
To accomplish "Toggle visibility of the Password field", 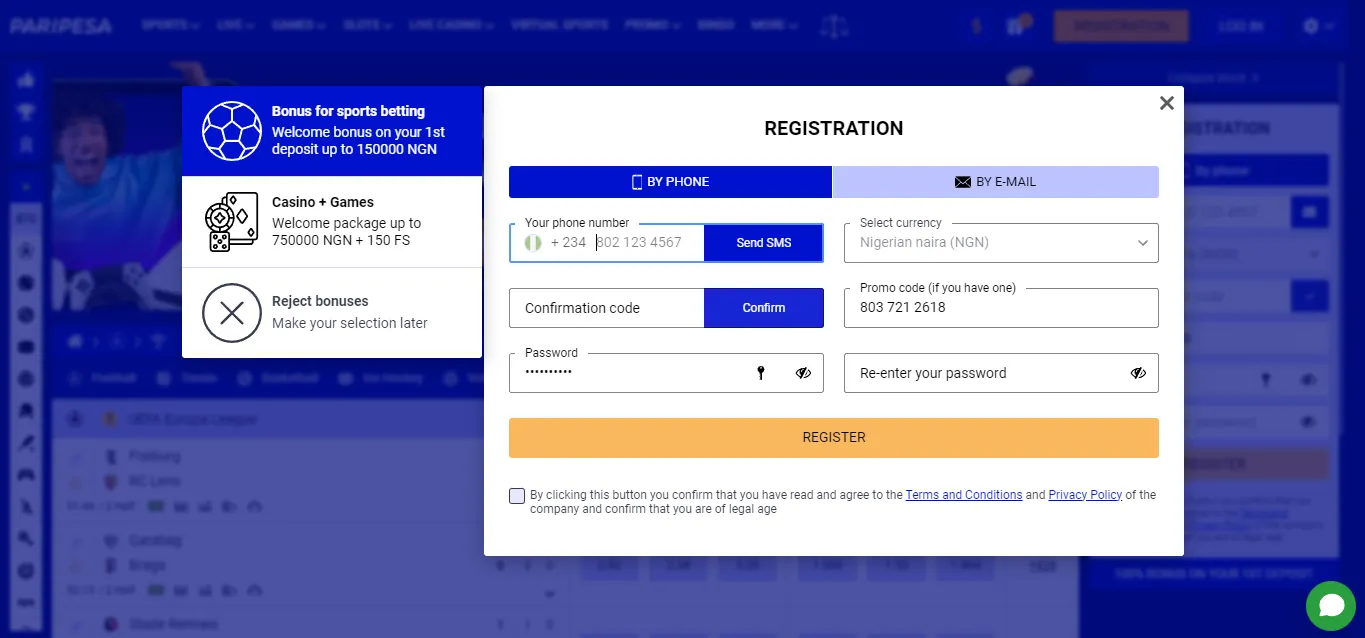I will tap(803, 372).
